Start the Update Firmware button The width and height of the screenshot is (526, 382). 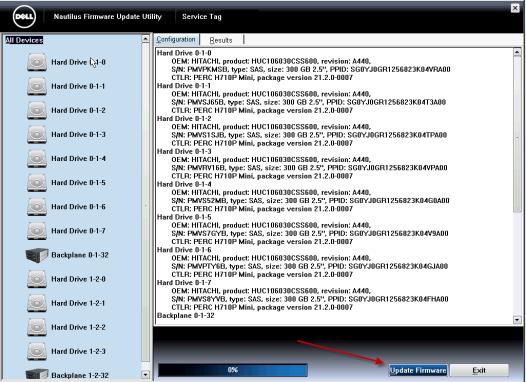(x=418, y=370)
